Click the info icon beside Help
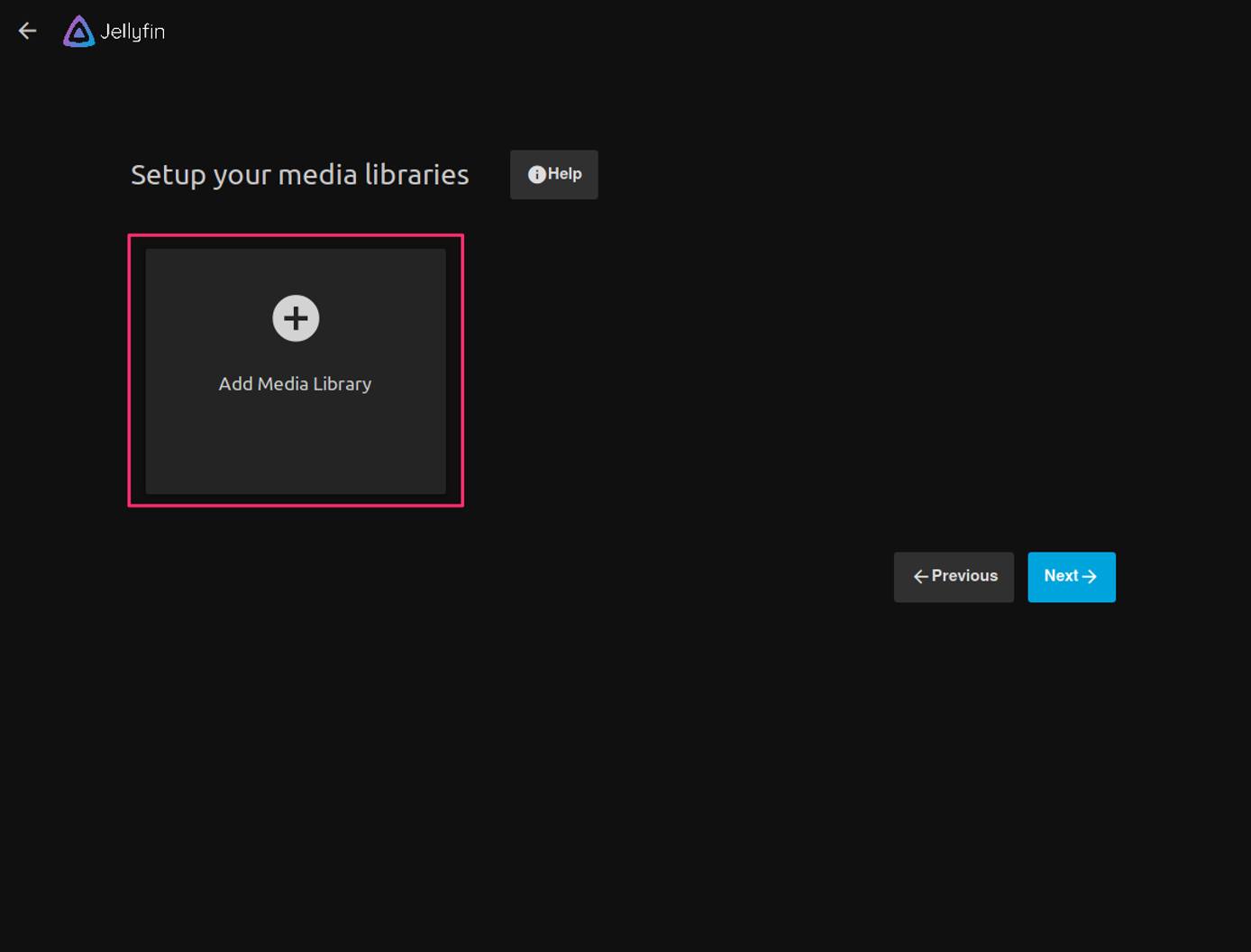This screenshot has height=952, width=1251. coord(536,175)
